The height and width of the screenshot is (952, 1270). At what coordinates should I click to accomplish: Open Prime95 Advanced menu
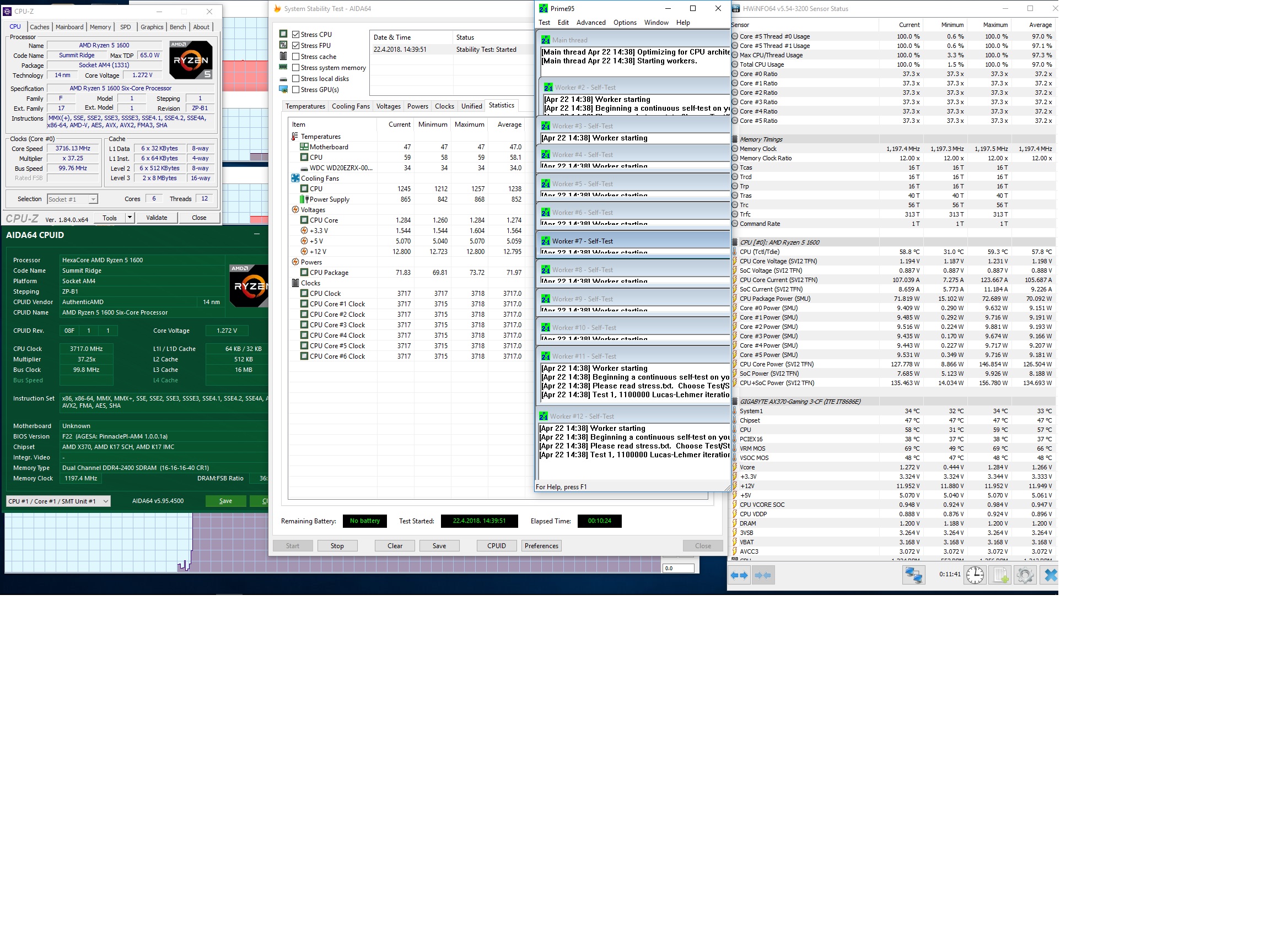pyautogui.click(x=591, y=23)
